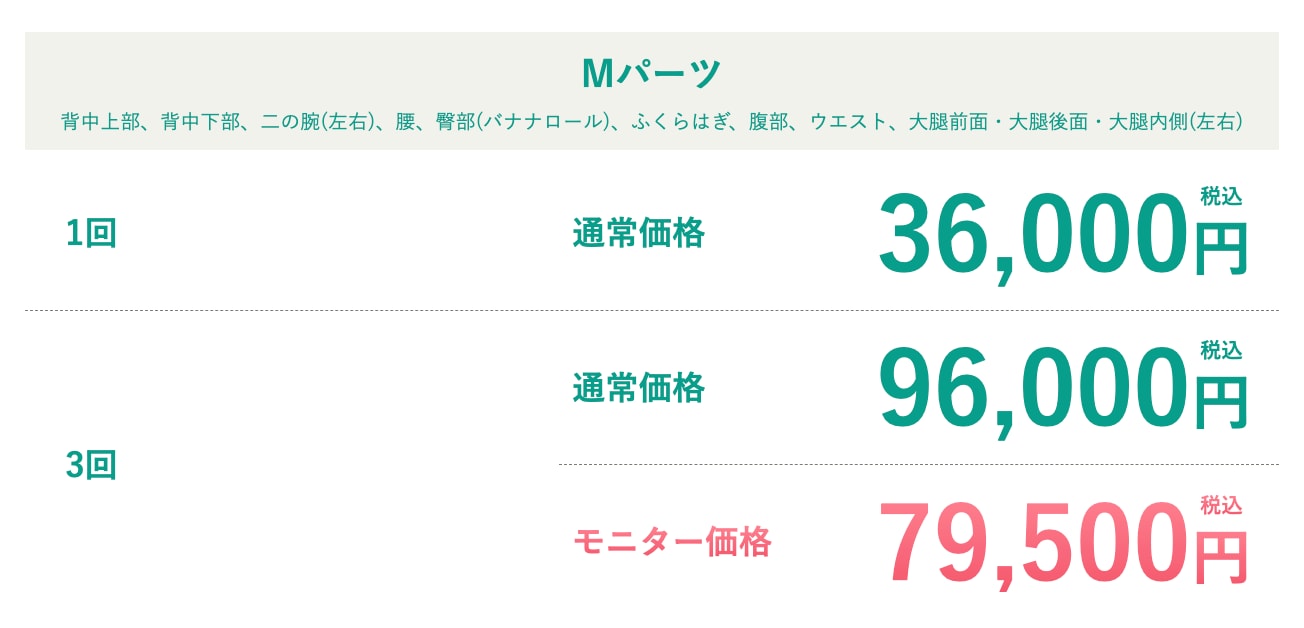The height and width of the screenshot is (628, 1304).
Task: Click 税込 above the 36,000円 price
Action: [1221, 196]
